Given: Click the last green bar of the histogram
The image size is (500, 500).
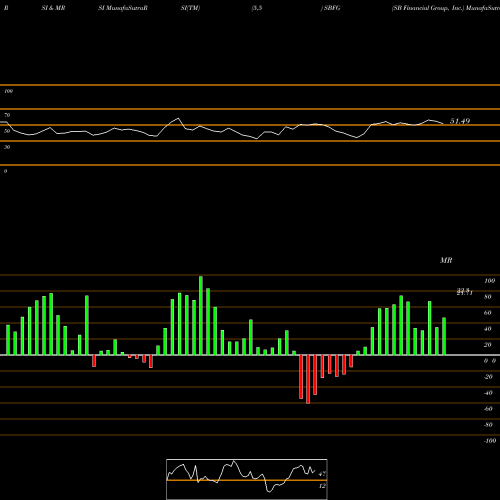Looking at the screenshot, I should [444, 336].
